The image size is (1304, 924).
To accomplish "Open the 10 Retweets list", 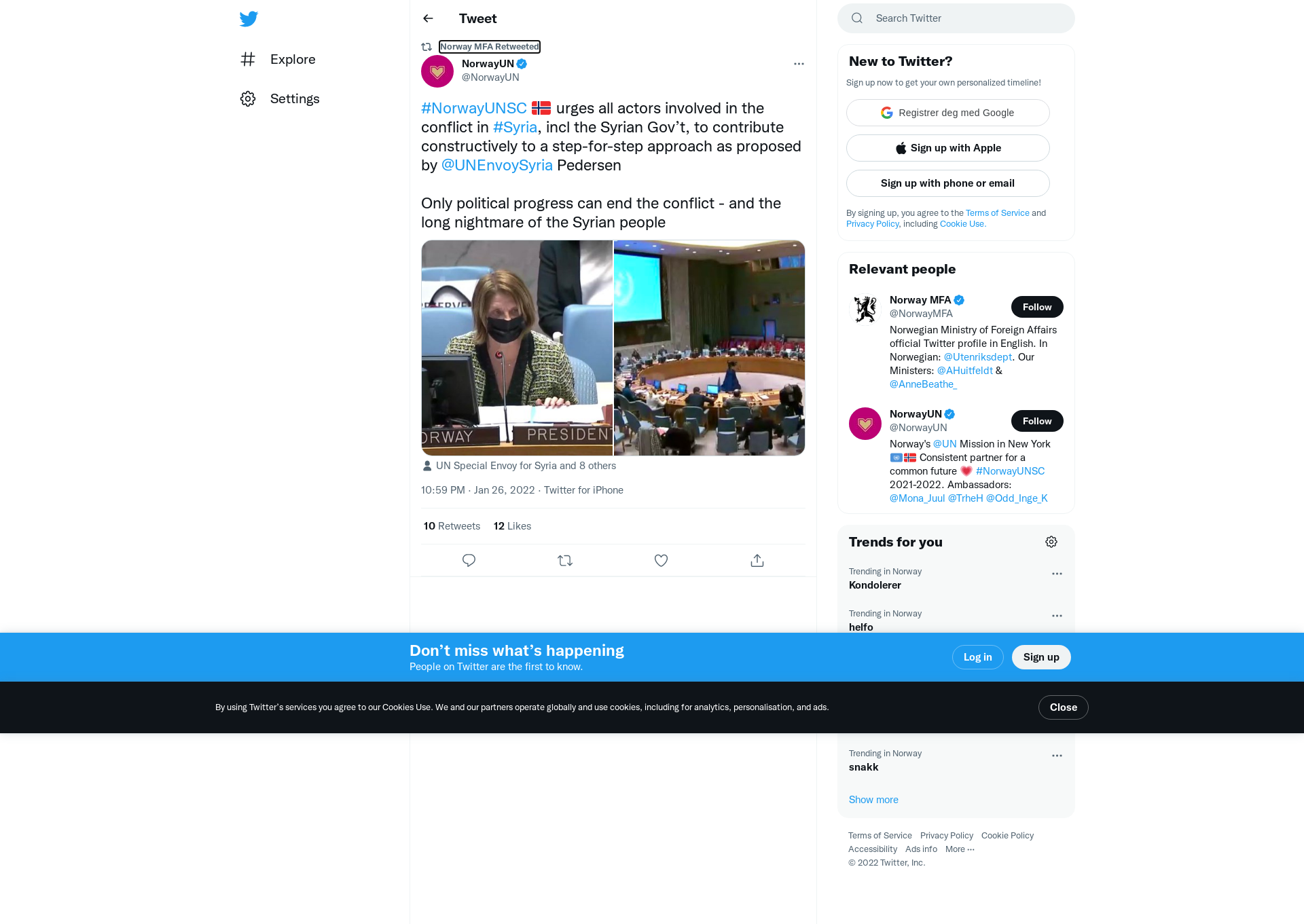I will click(452, 526).
